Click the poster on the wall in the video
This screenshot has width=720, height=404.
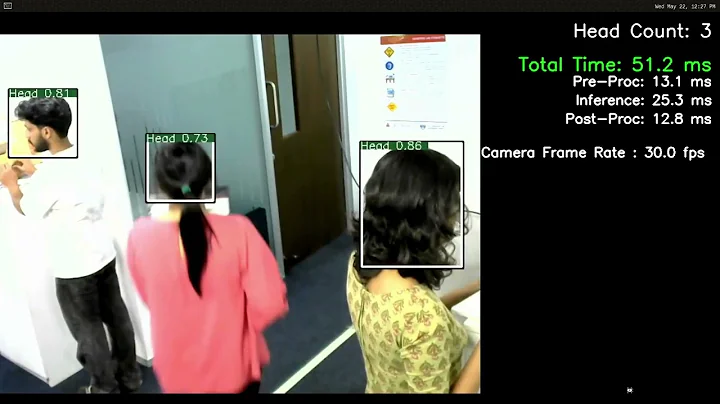(412, 83)
